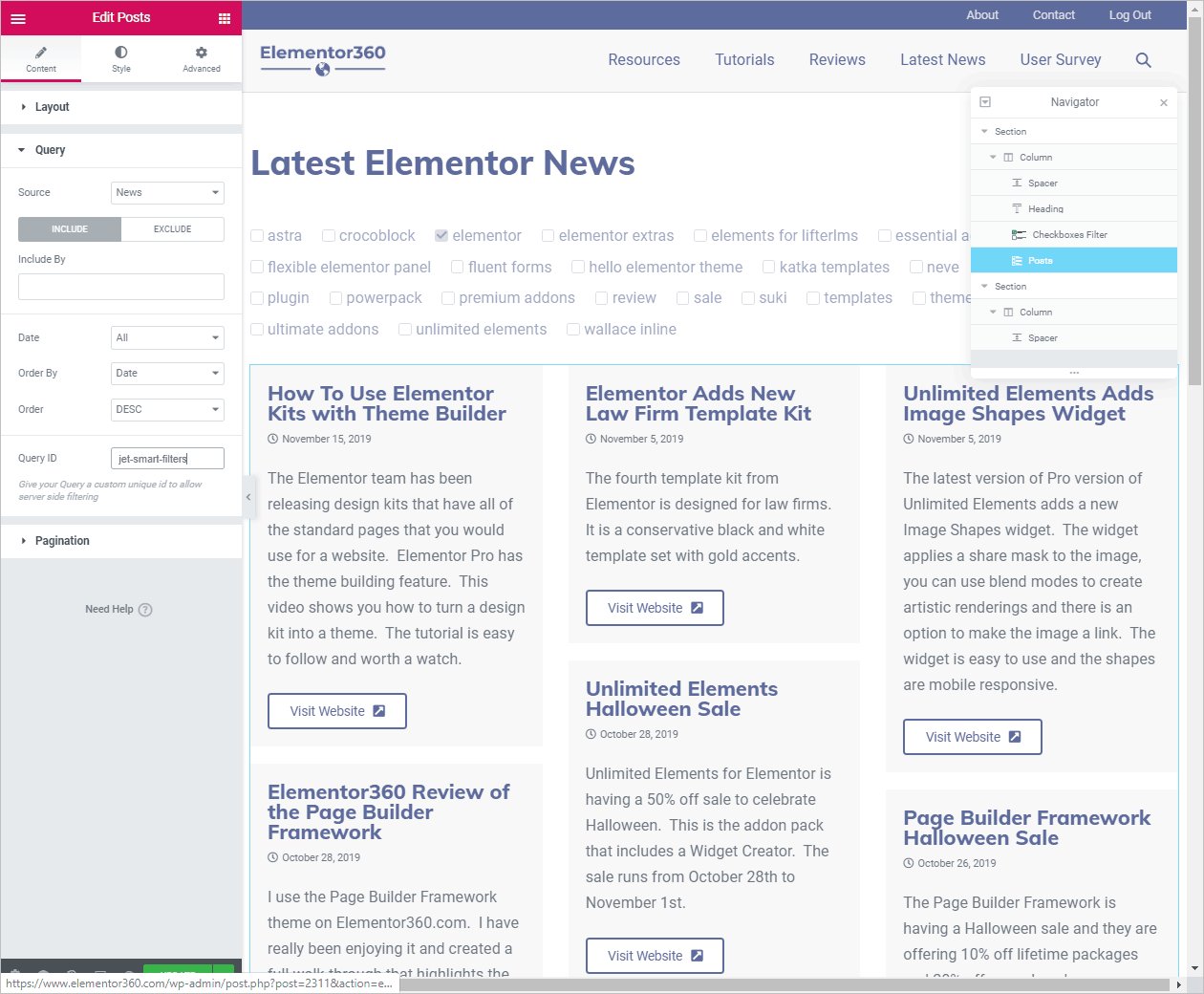Open the Advanced tab gear icon
Screen dimensions: 1204x994
click(202, 58)
